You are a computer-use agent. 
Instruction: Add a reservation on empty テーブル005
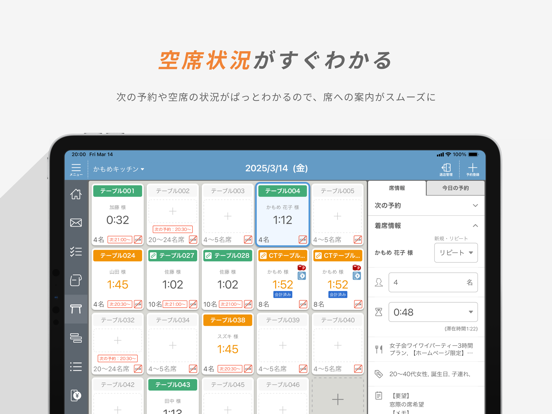coord(337,216)
